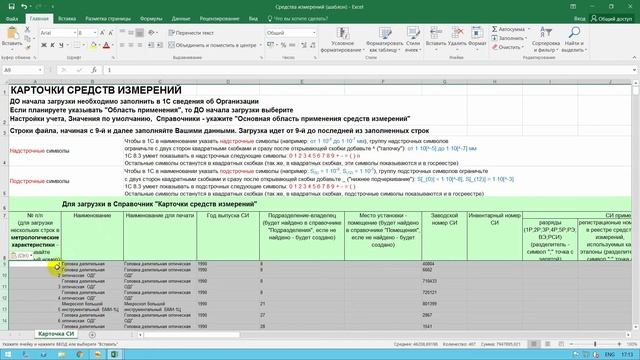Image resolution: width=640 pixels, height=360 pixels.
Task: Open the number format dropdown Общий
Action: point(314,33)
